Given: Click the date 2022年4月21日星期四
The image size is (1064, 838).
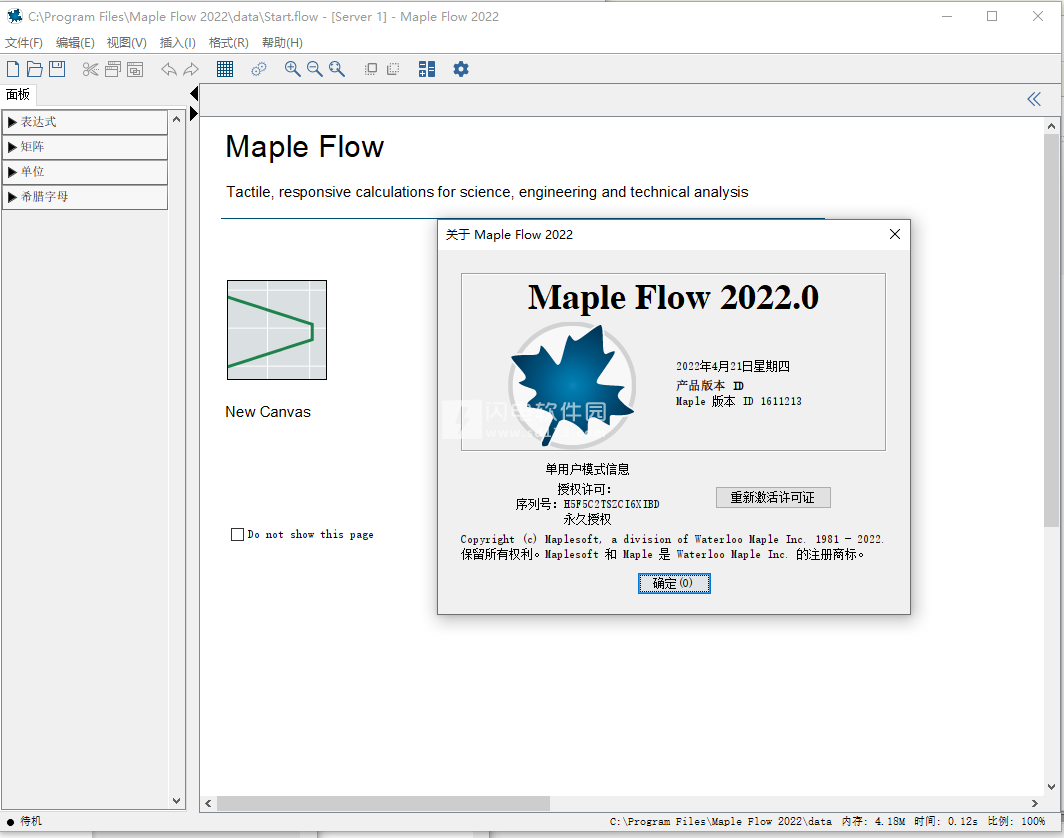Looking at the screenshot, I should [x=733, y=366].
